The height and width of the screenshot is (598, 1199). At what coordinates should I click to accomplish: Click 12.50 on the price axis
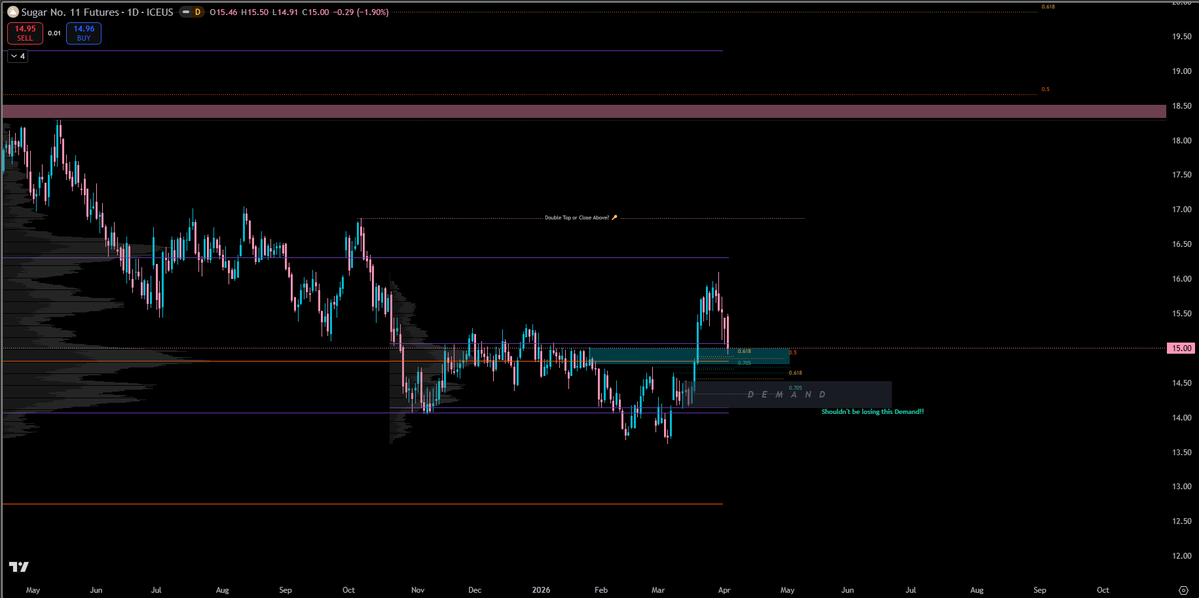click(1182, 521)
